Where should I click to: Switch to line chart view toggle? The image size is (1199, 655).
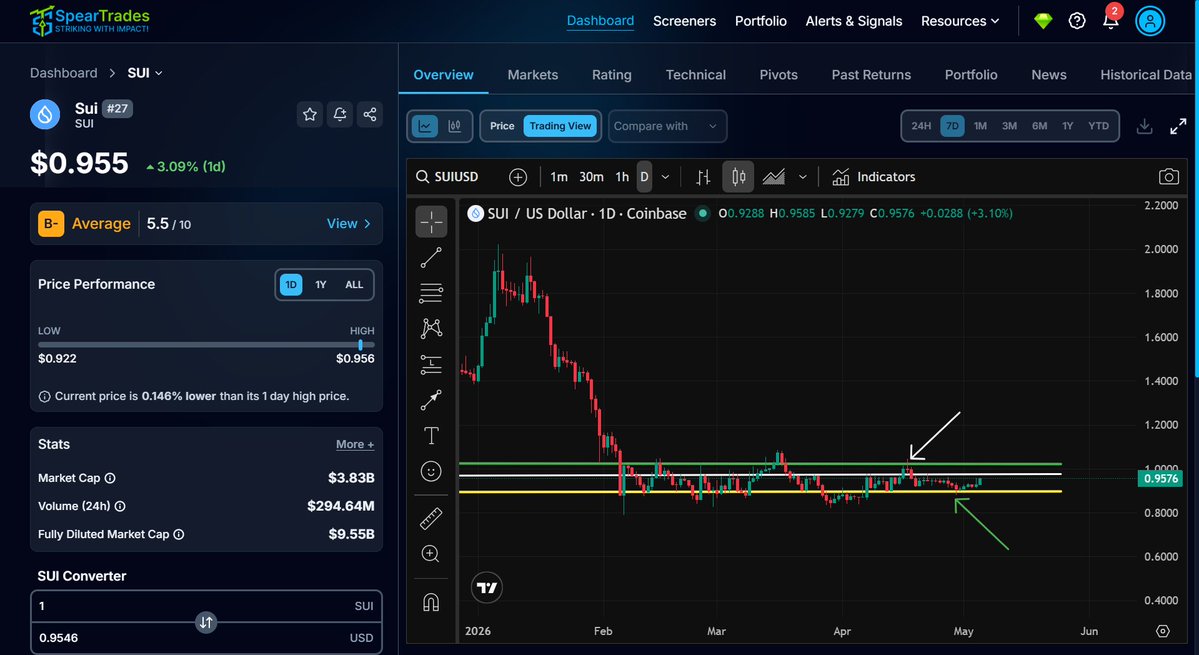pyautogui.click(x=425, y=126)
